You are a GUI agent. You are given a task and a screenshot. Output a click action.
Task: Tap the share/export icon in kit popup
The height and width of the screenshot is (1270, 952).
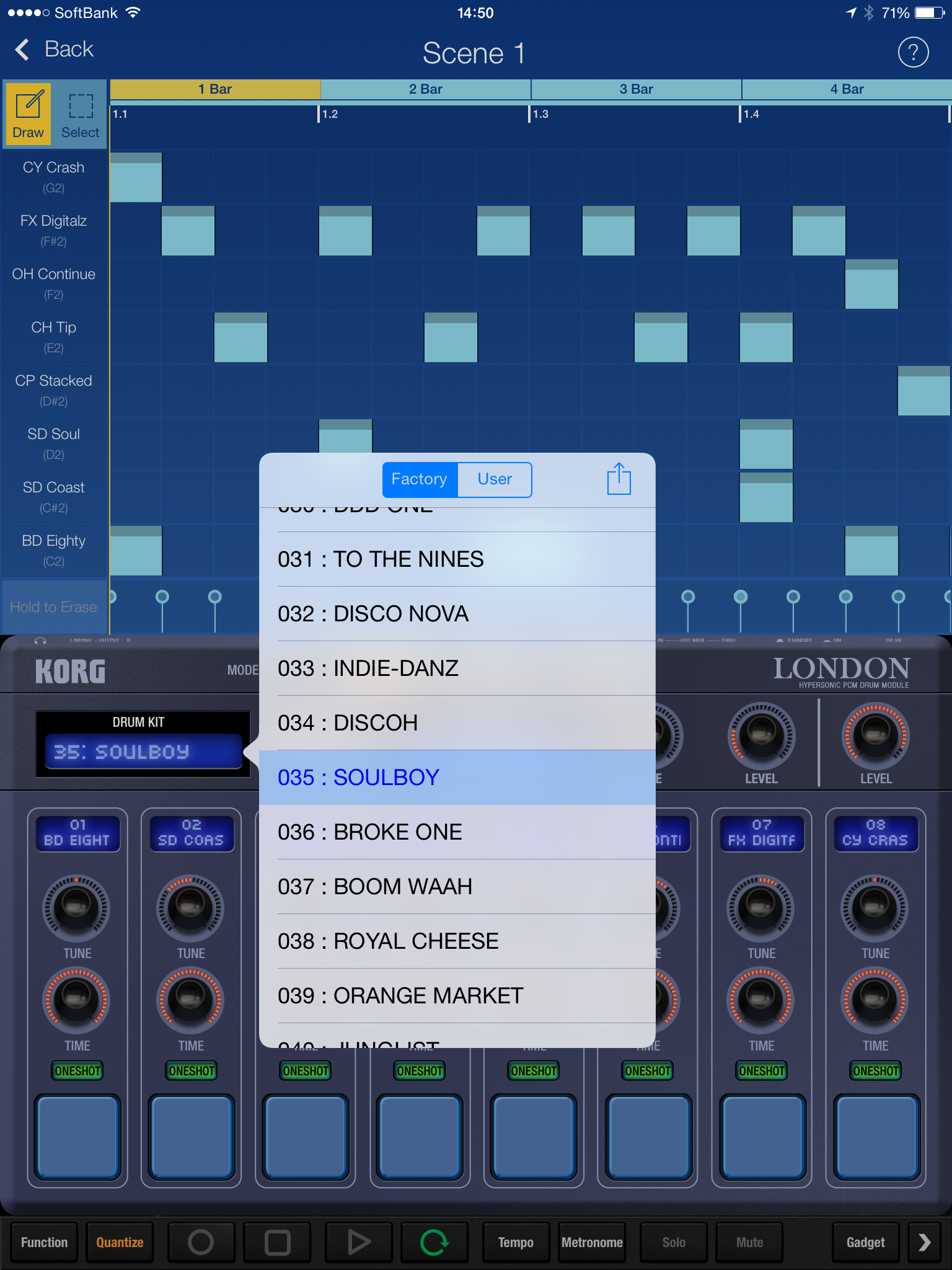tap(619, 479)
